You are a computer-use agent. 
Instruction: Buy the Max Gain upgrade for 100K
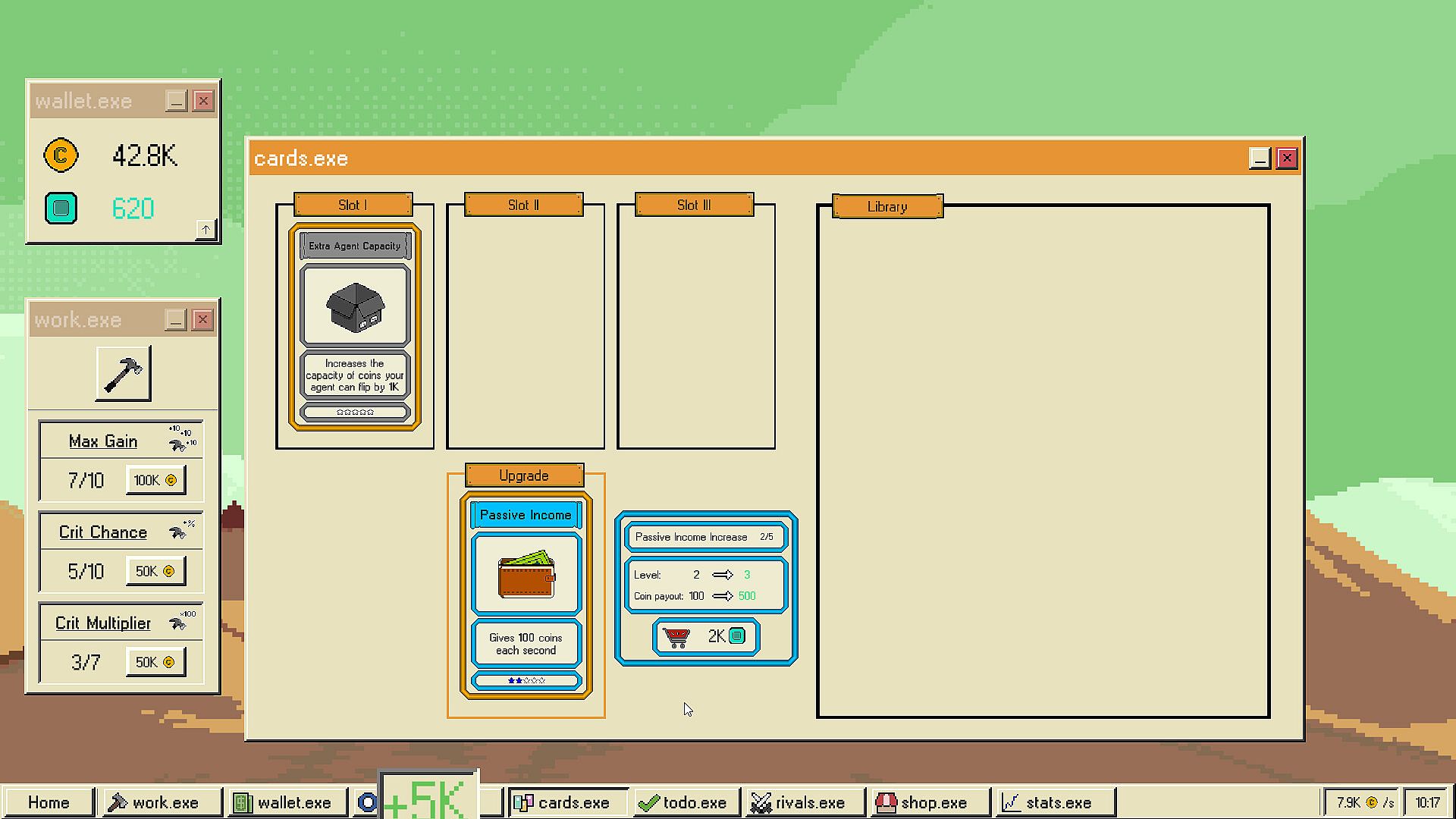[155, 480]
